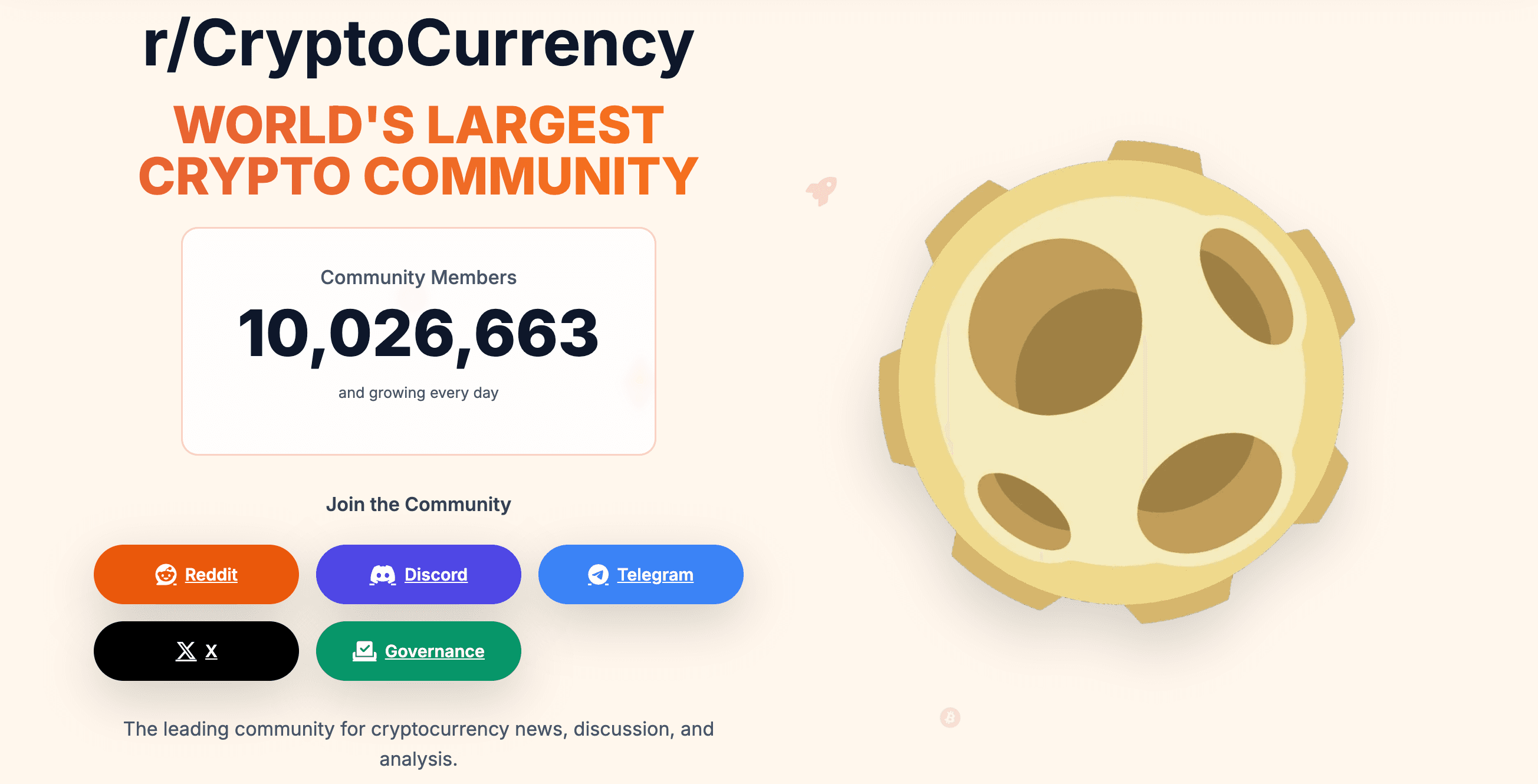Click the X (Twitter) logo icon
The height and width of the screenshot is (784, 1538).
click(x=185, y=651)
